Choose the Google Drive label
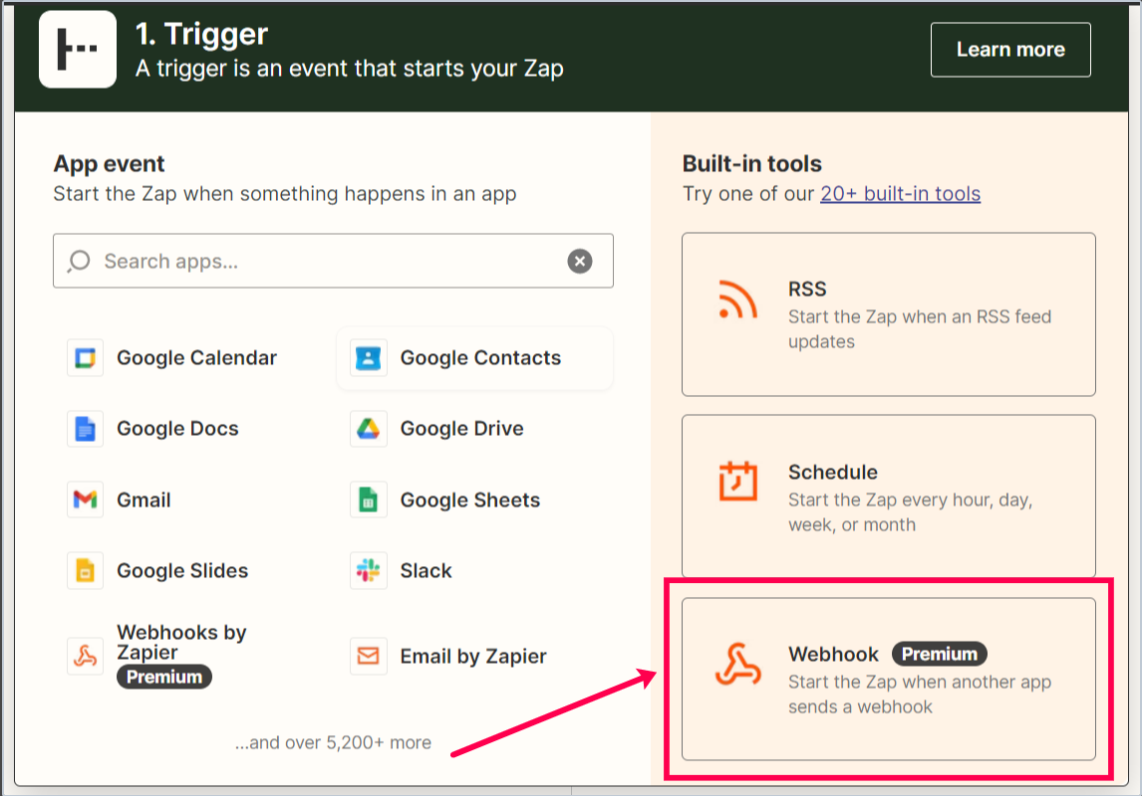The width and height of the screenshot is (1142, 796). 462,428
